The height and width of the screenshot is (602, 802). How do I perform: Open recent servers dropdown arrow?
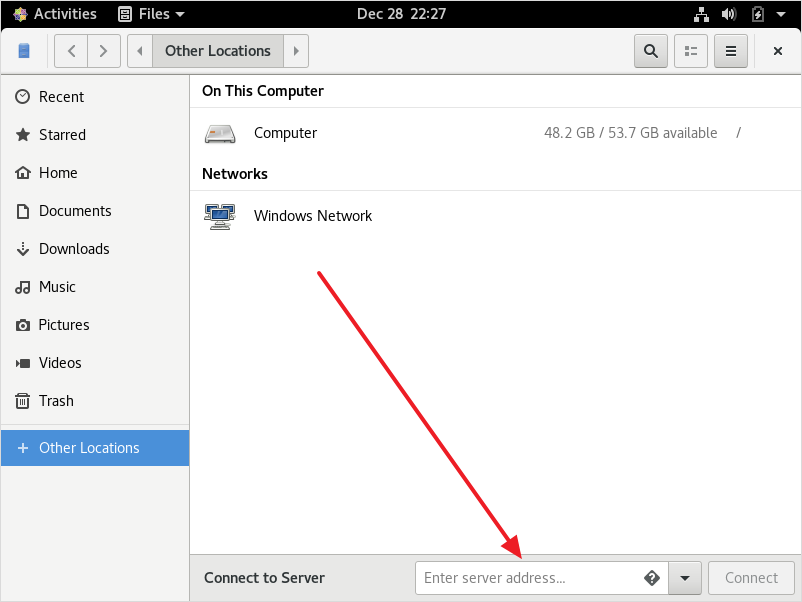point(685,578)
